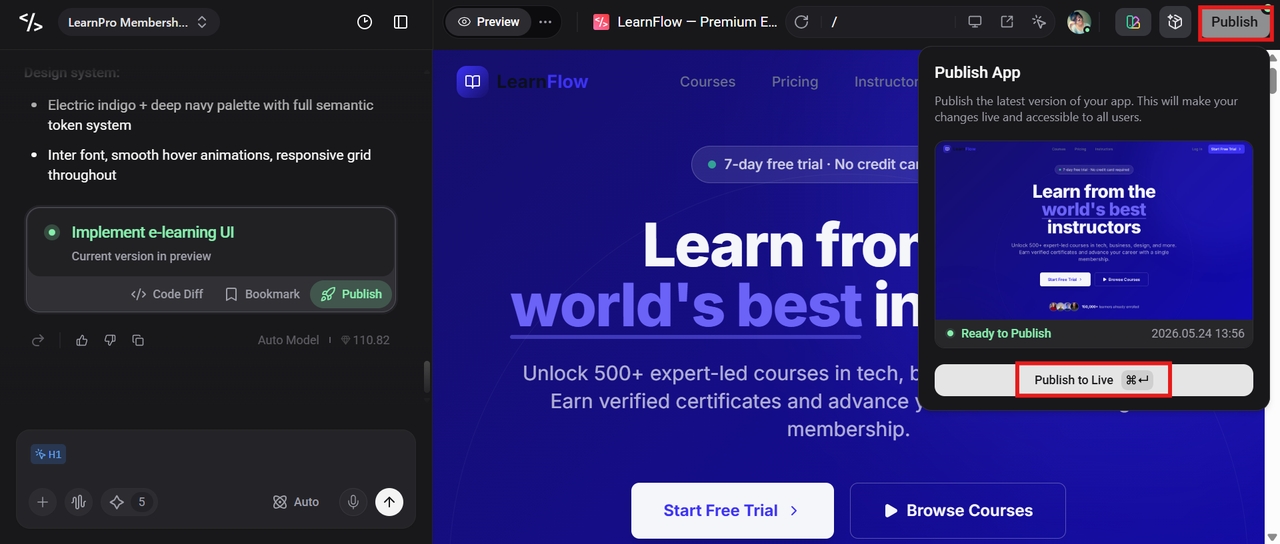Click the green rocket Publish button in chat
The image size is (1280, 544).
pos(351,294)
